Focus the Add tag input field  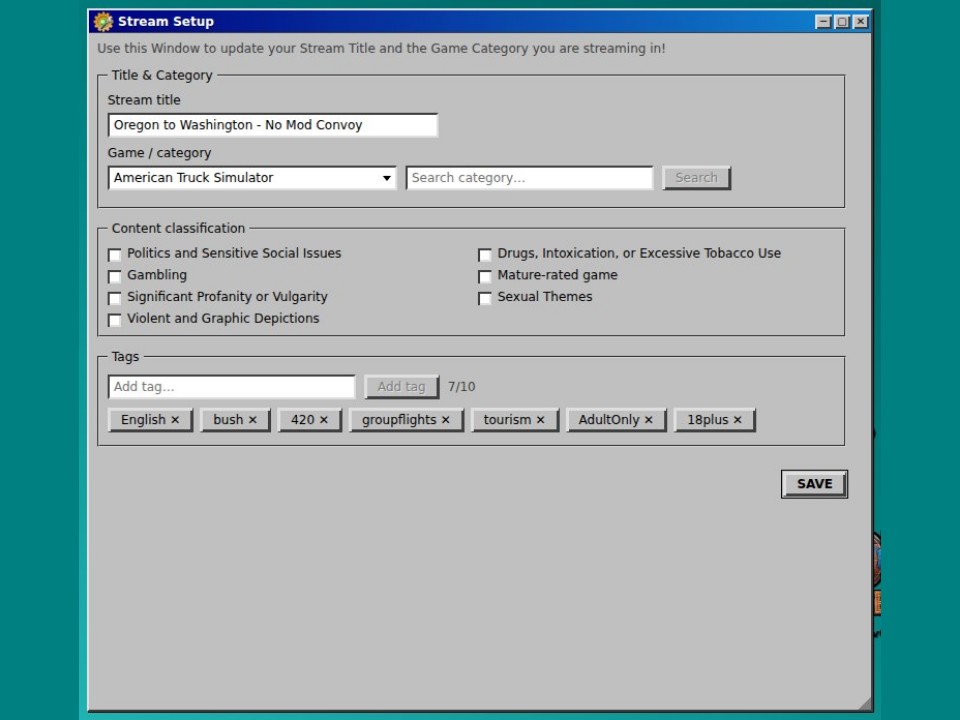(x=231, y=387)
